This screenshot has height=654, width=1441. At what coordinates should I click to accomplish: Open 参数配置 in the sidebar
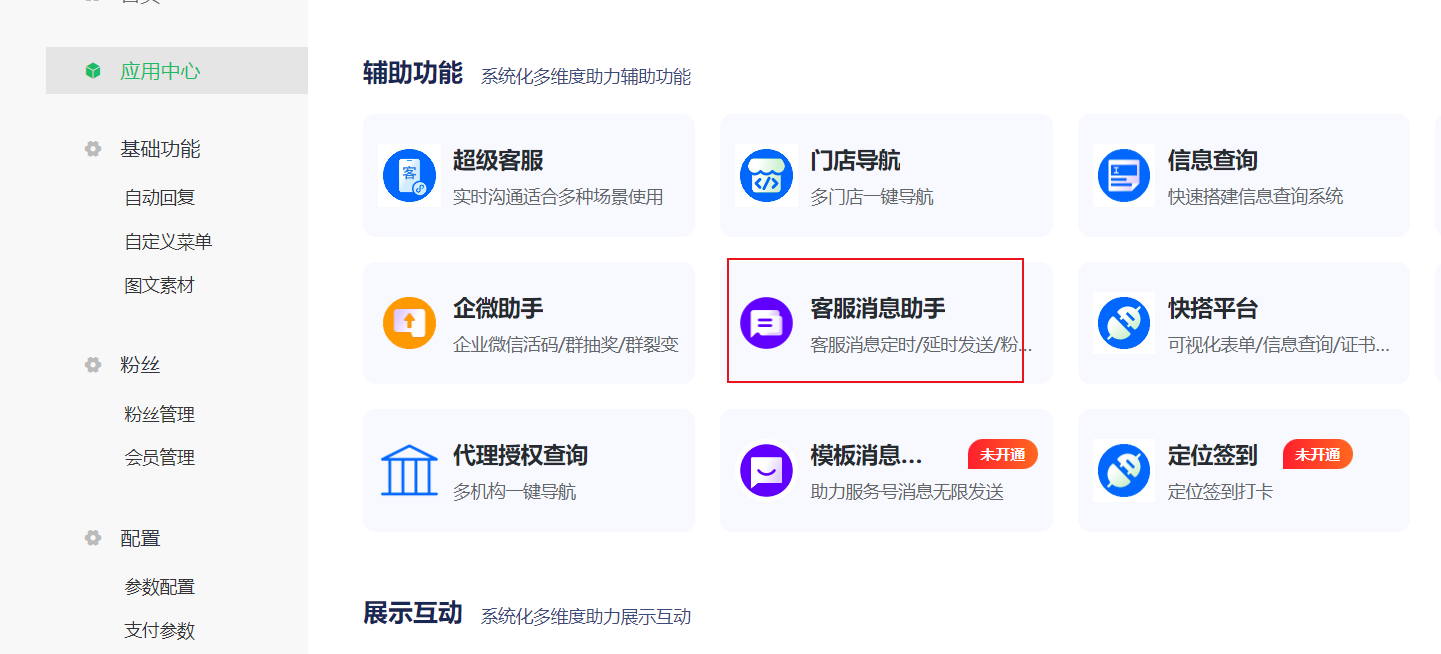click(159, 587)
